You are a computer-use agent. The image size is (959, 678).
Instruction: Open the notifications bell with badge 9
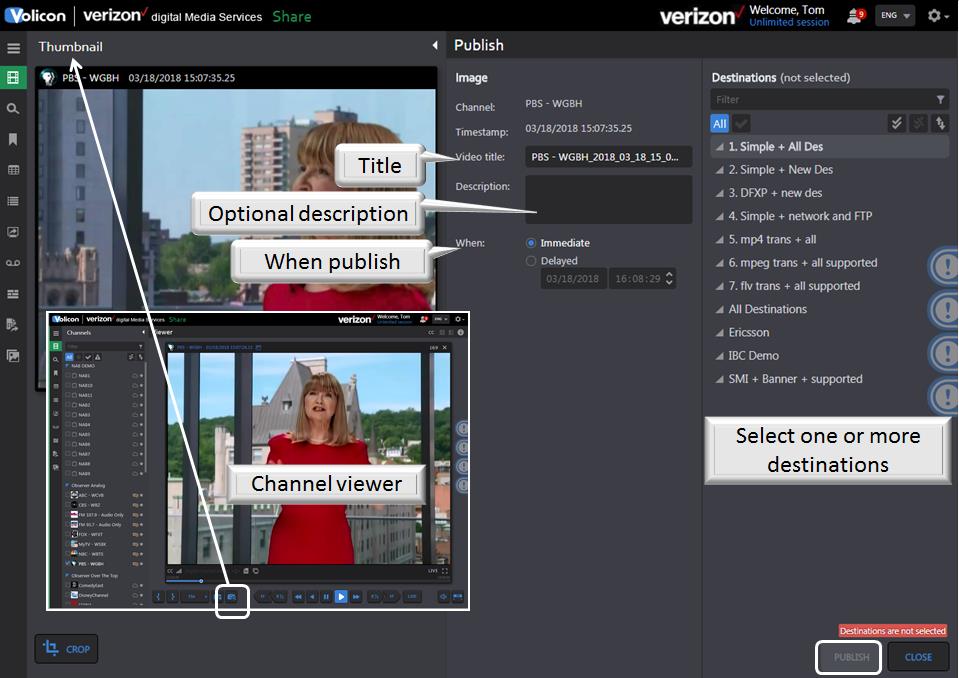click(852, 16)
